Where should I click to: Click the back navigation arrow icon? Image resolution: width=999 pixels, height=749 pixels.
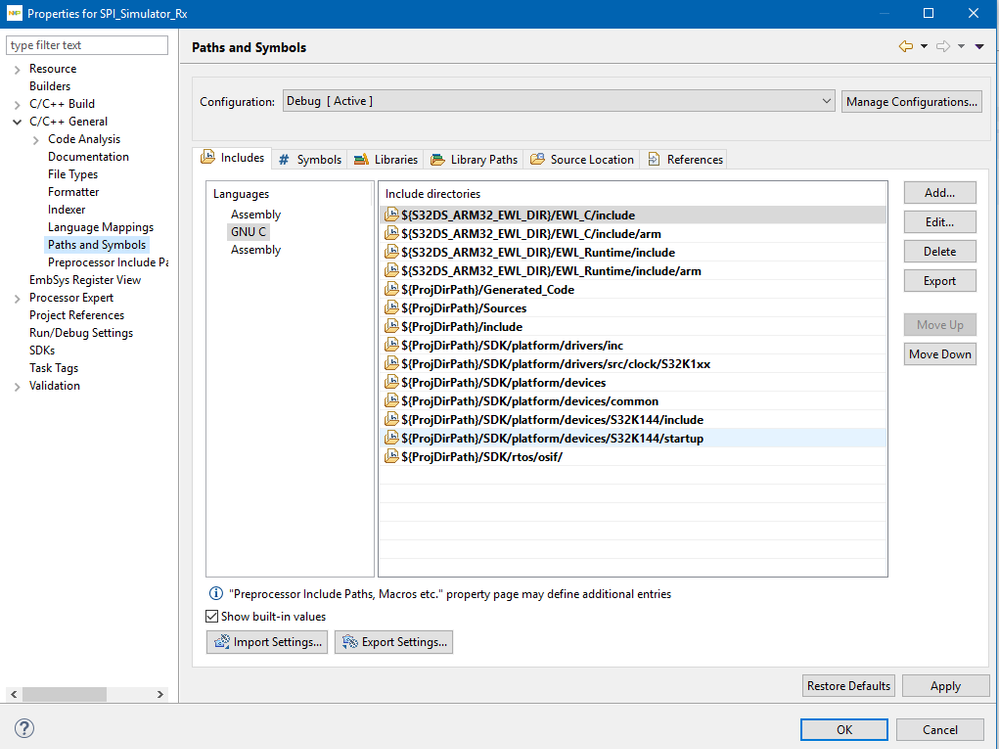(906, 46)
